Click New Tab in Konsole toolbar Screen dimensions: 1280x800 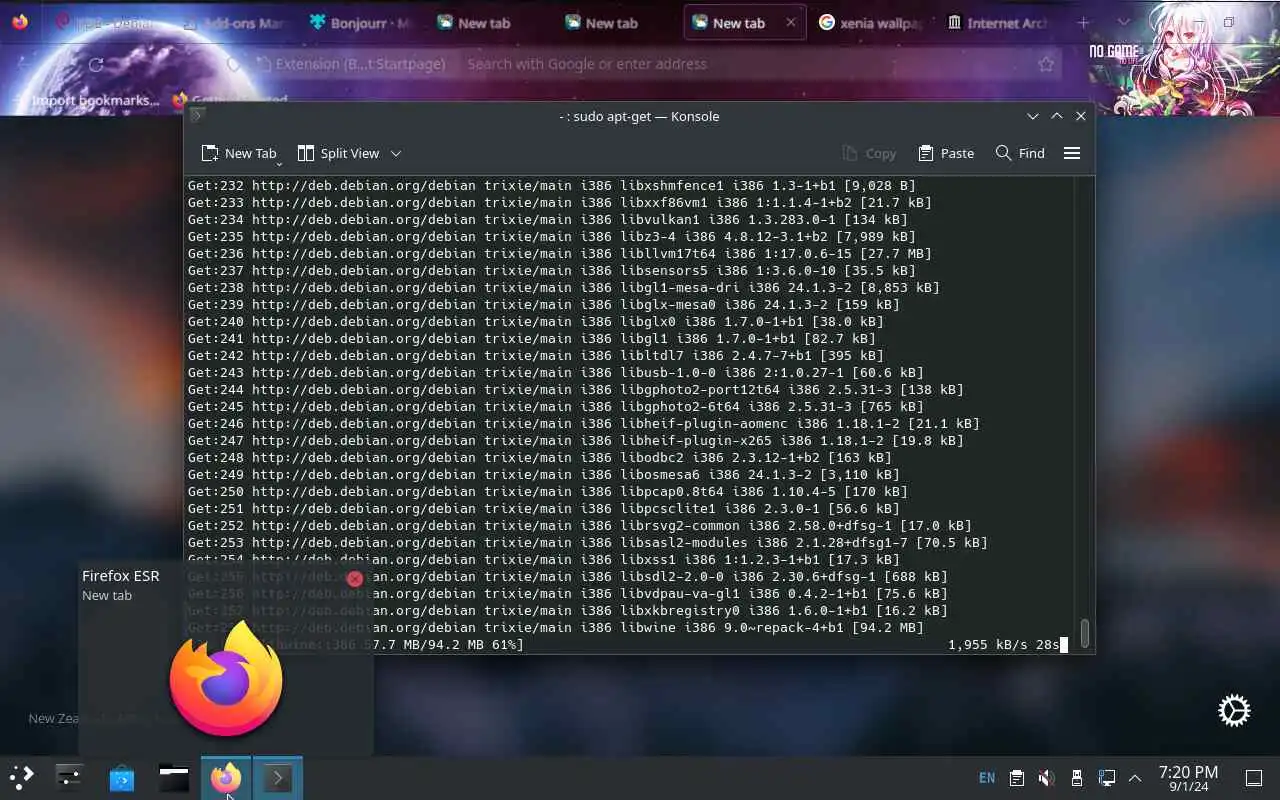(x=239, y=153)
